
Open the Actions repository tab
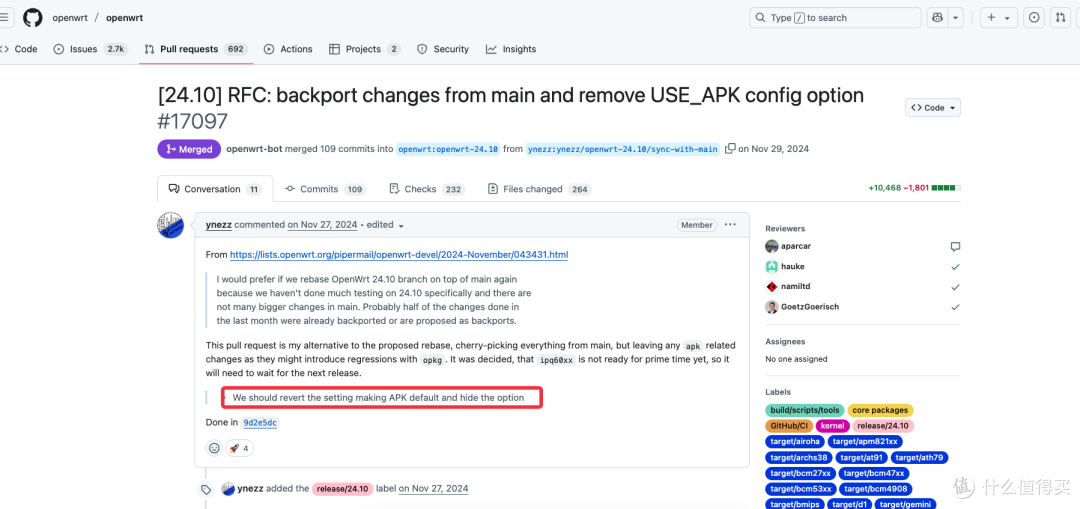click(x=288, y=49)
